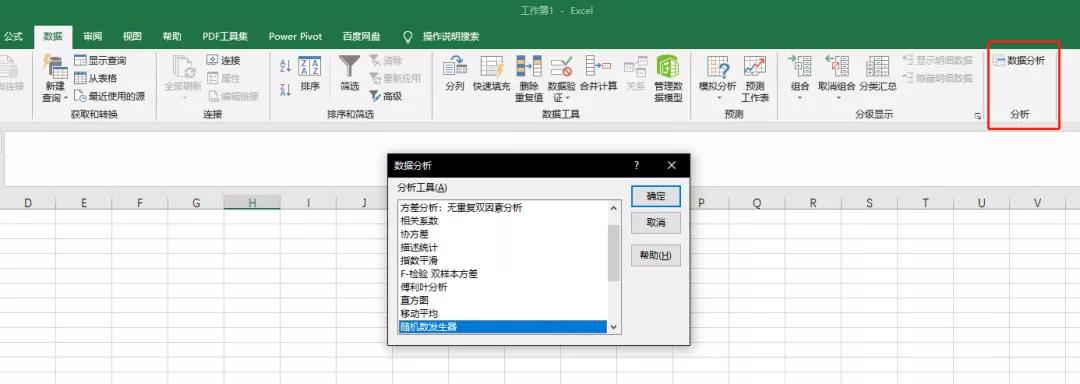Select F-检验 双样本方差 in the list
1080x384 pixels.
pos(503,273)
